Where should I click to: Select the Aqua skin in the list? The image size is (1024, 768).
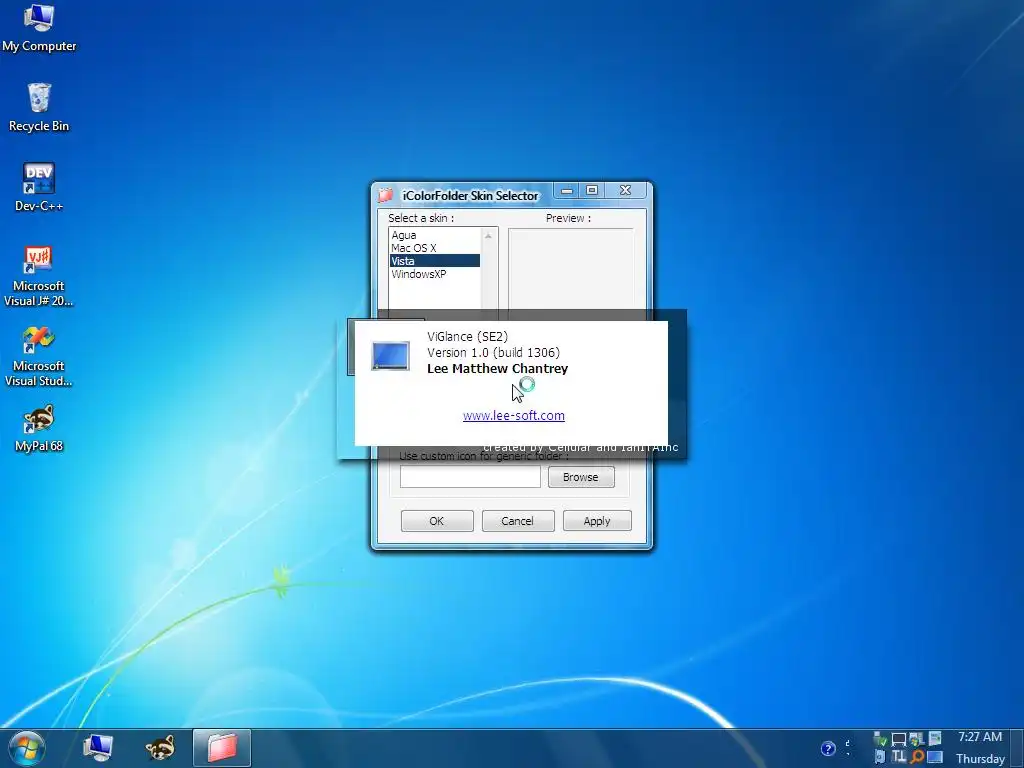(x=434, y=235)
